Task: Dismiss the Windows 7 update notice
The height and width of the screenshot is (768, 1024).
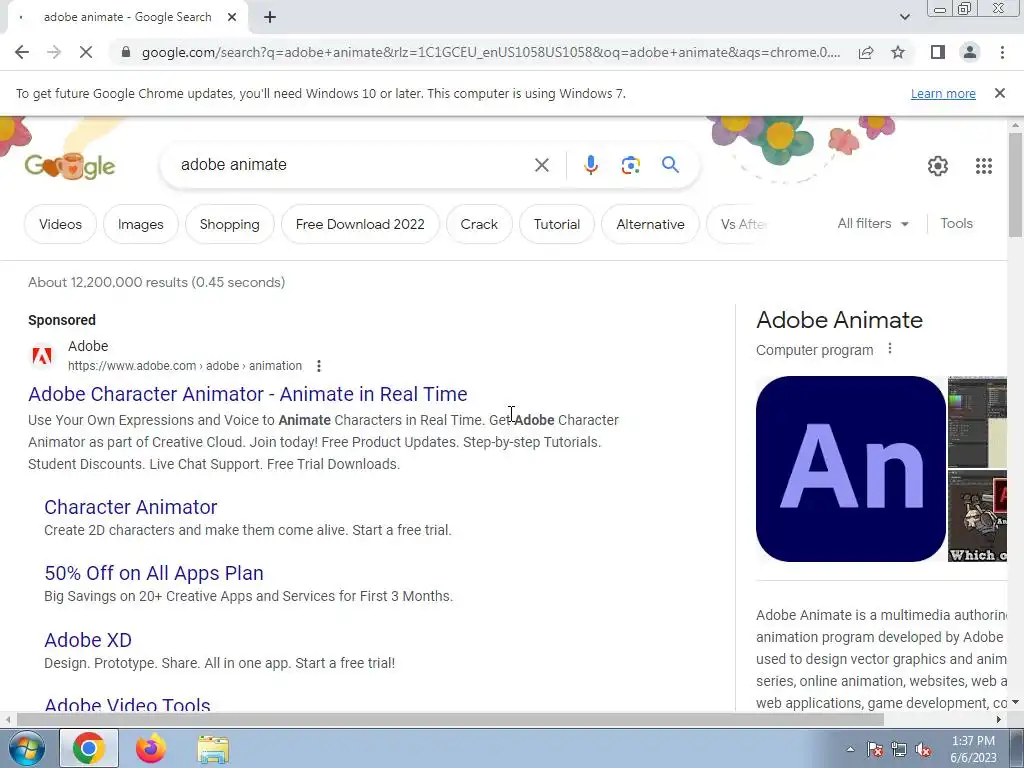Action: [x=999, y=93]
